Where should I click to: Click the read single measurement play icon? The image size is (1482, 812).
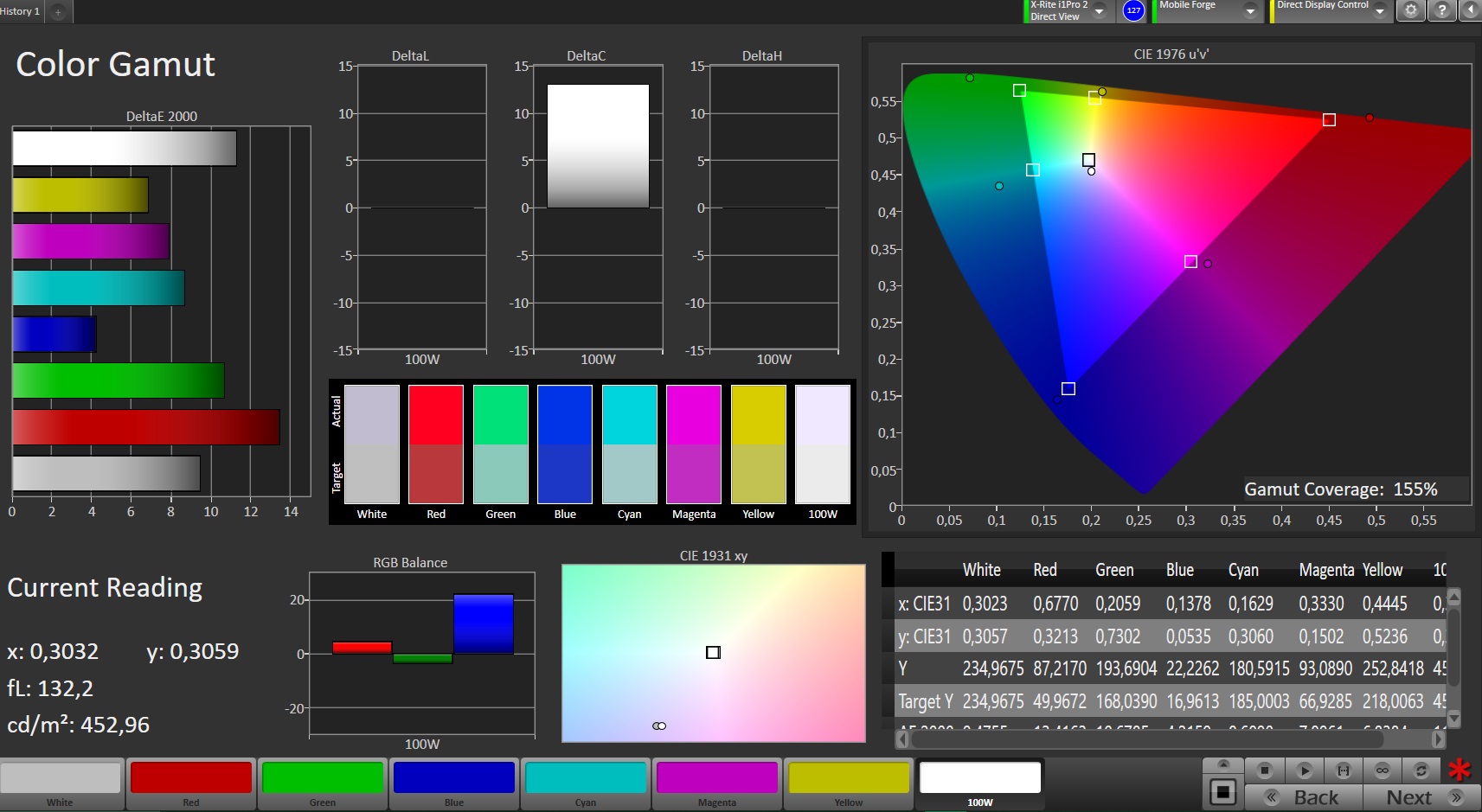(x=1305, y=770)
